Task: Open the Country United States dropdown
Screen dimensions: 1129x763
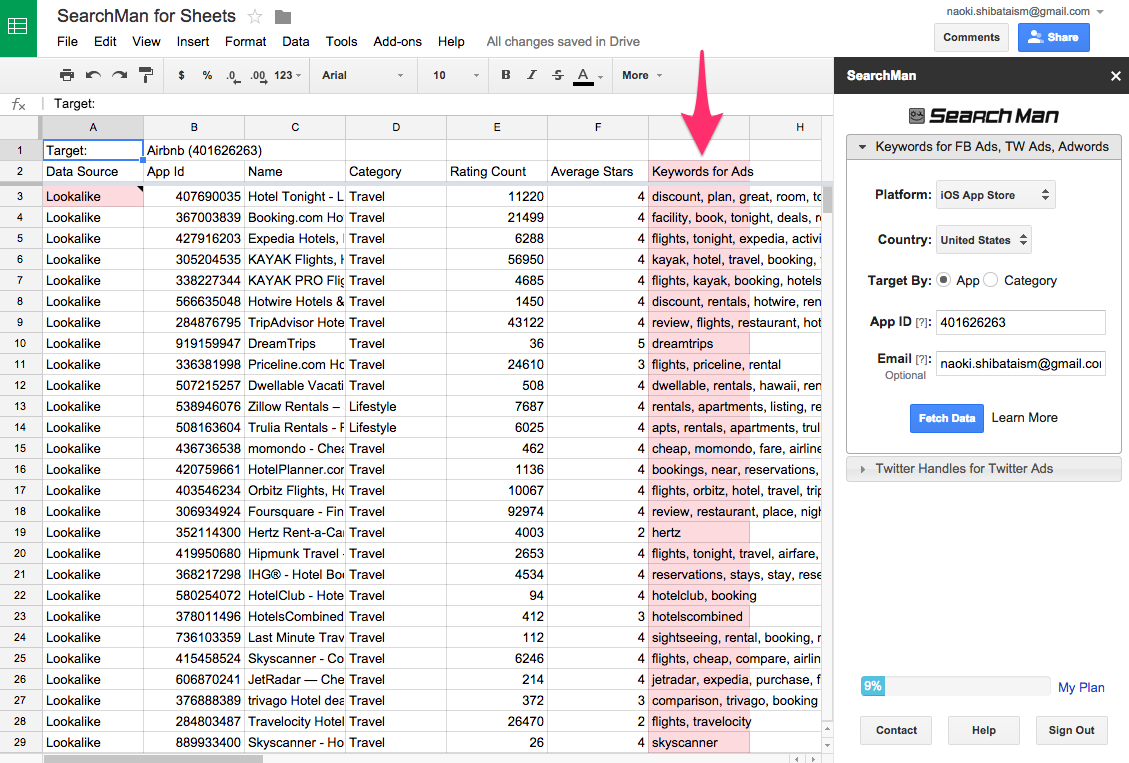Action: point(984,240)
